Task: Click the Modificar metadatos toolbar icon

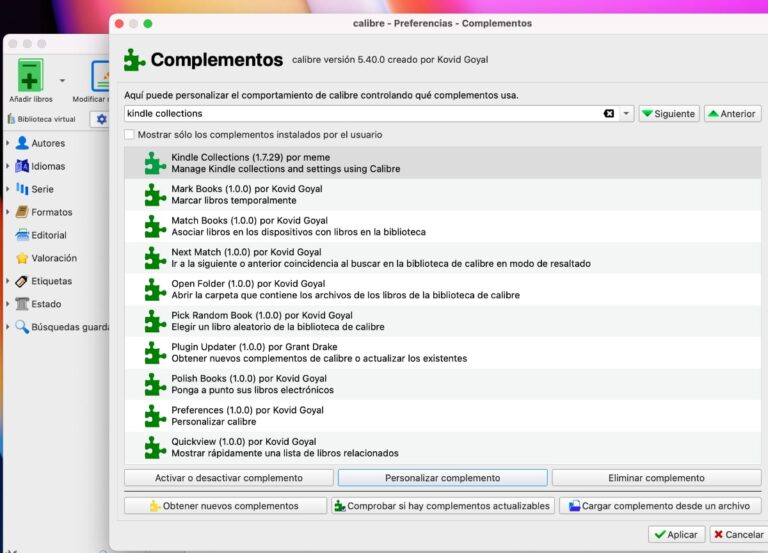Action: (x=100, y=75)
